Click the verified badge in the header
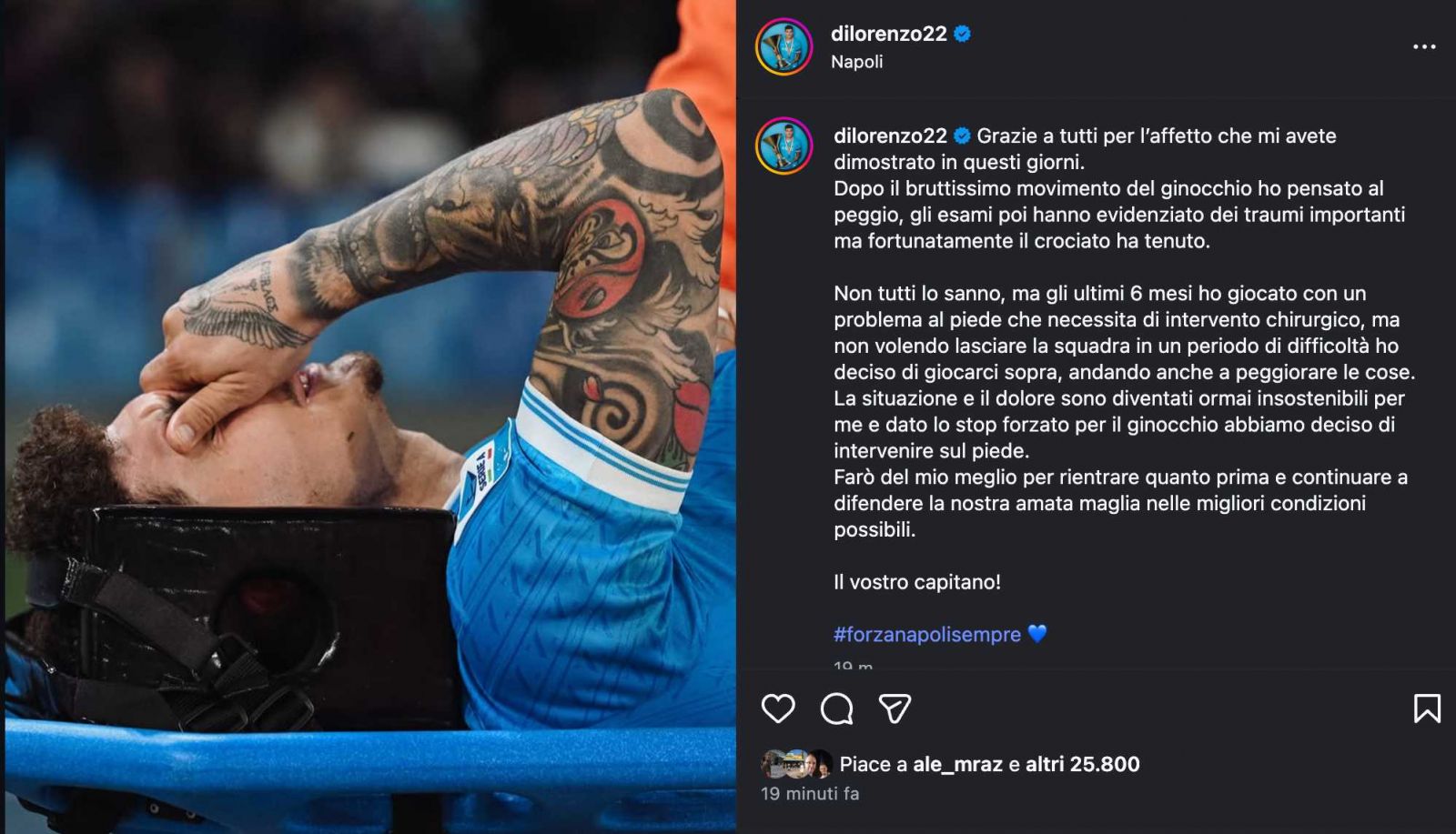The height and width of the screenshot is (834, 1456). (962, 34)
